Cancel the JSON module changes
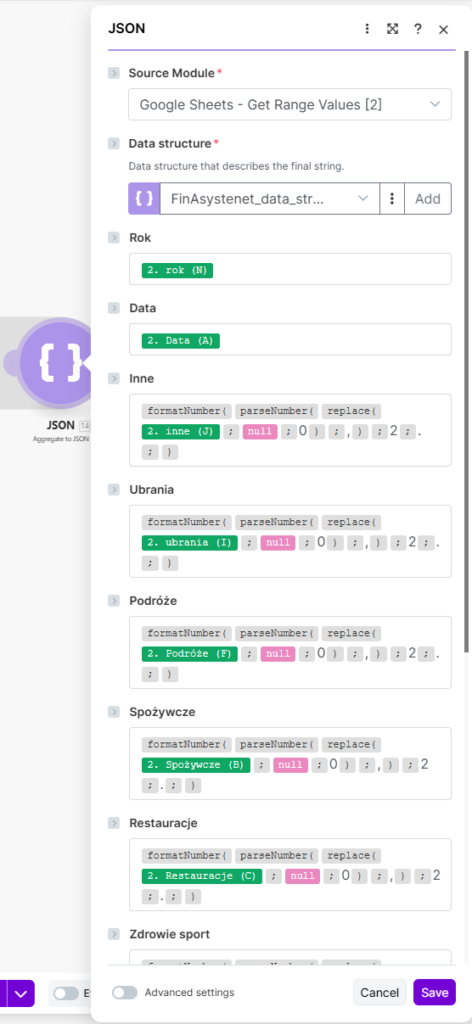 tap(379, 992)
